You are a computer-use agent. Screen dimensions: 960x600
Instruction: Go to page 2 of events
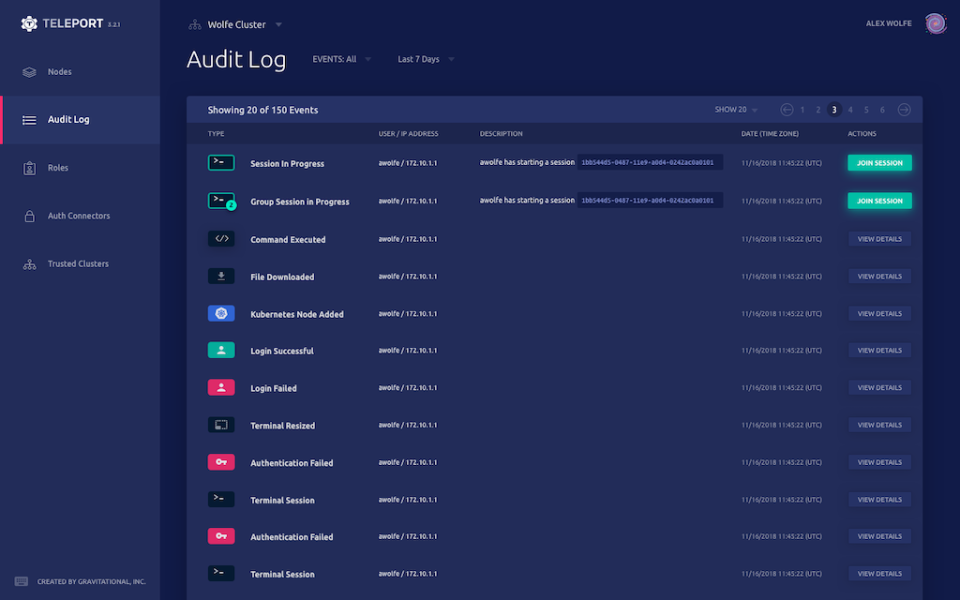click(818, 110)
